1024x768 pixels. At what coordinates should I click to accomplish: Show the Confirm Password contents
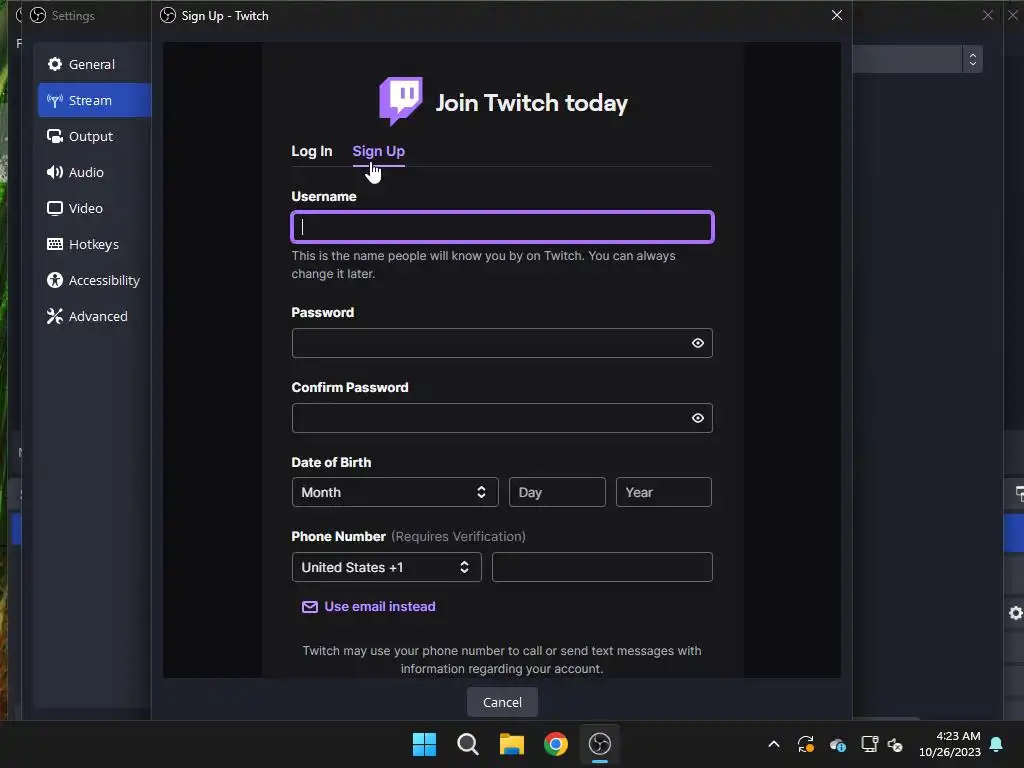pyautogui.click(x=697, y=418)
